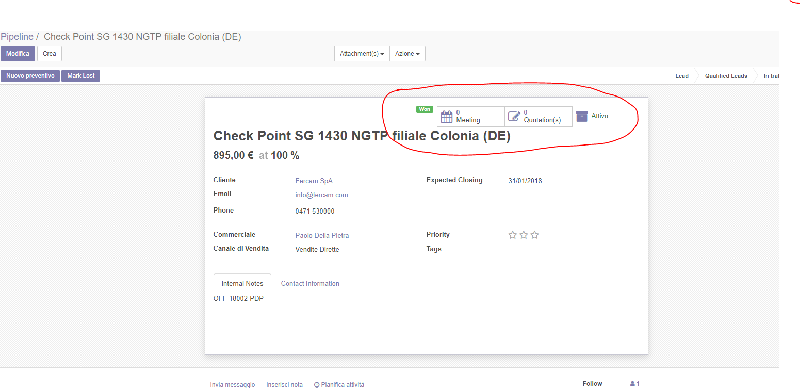This screenshot has height=388, width=800.
Task: Click follower count person icon
Action: tap(635, 383)
